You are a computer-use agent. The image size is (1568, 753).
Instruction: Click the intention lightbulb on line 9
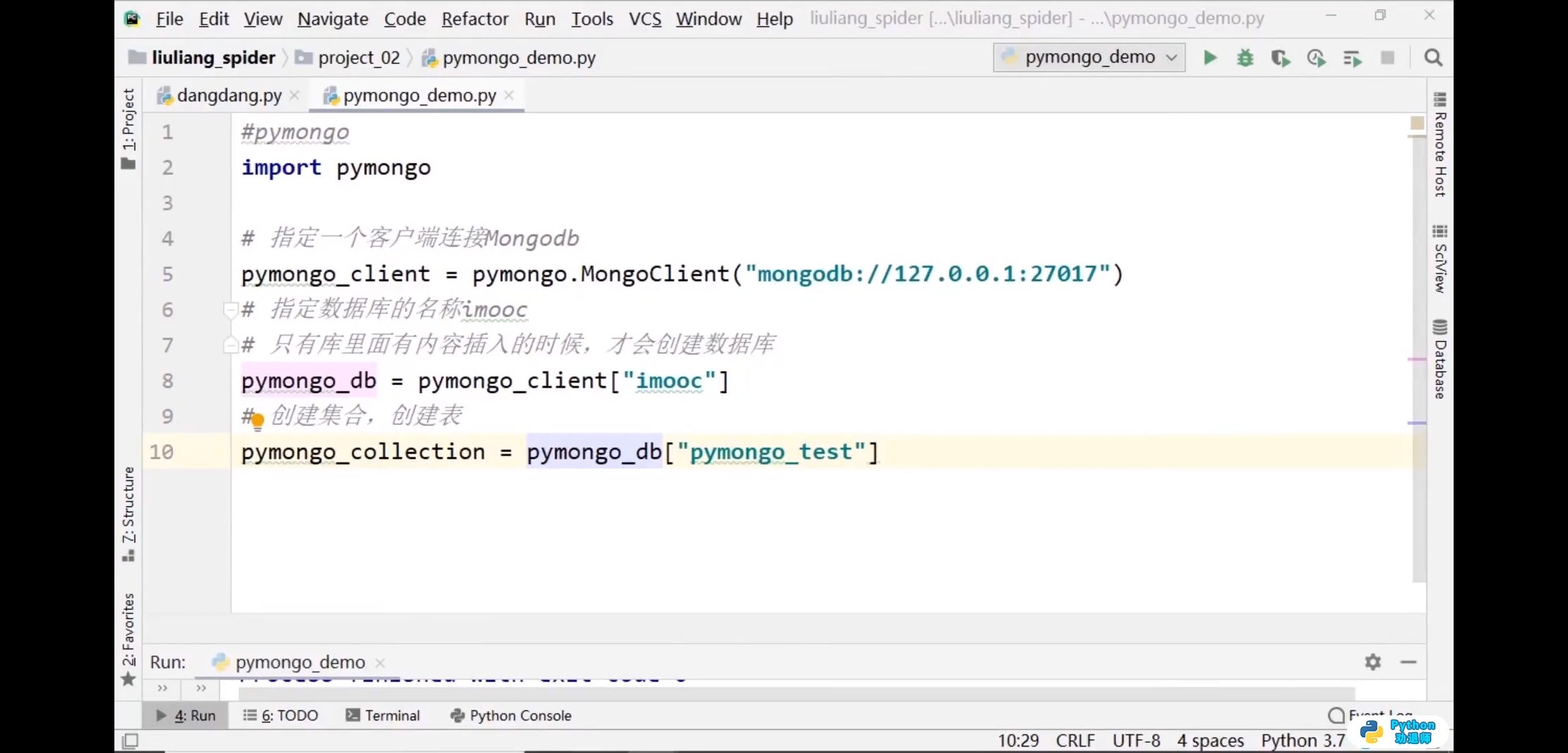pyautogui.click(x=257, y=420)
